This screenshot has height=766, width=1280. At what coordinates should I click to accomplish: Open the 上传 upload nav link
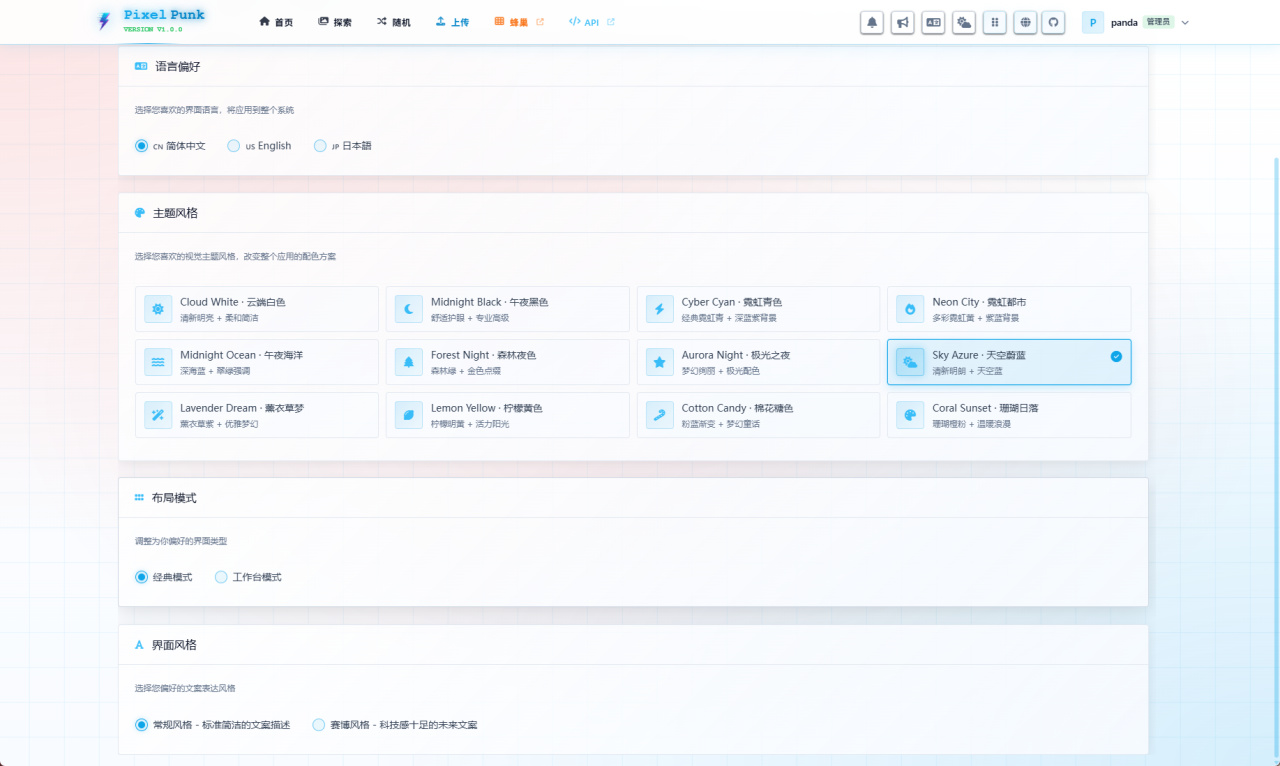[452, 22]
